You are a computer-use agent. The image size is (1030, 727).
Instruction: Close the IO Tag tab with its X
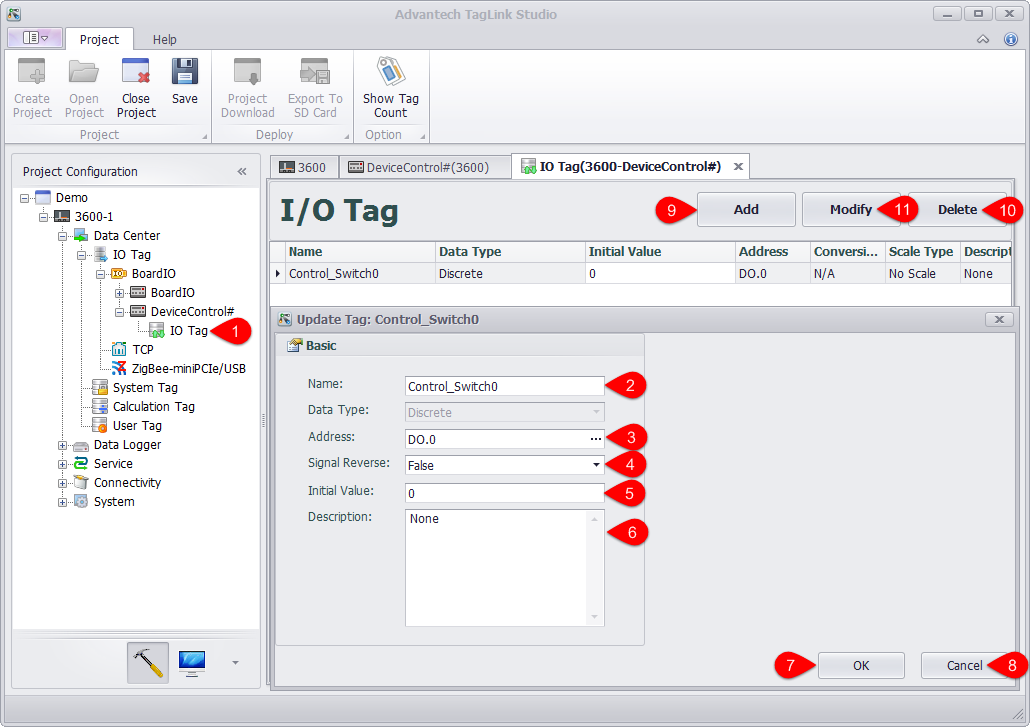[738, 167]
